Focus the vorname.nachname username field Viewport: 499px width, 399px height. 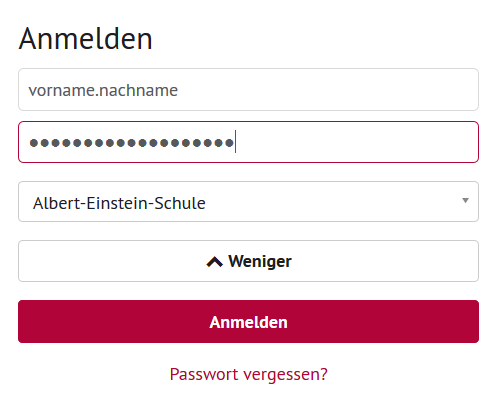[x=248, y=89]
